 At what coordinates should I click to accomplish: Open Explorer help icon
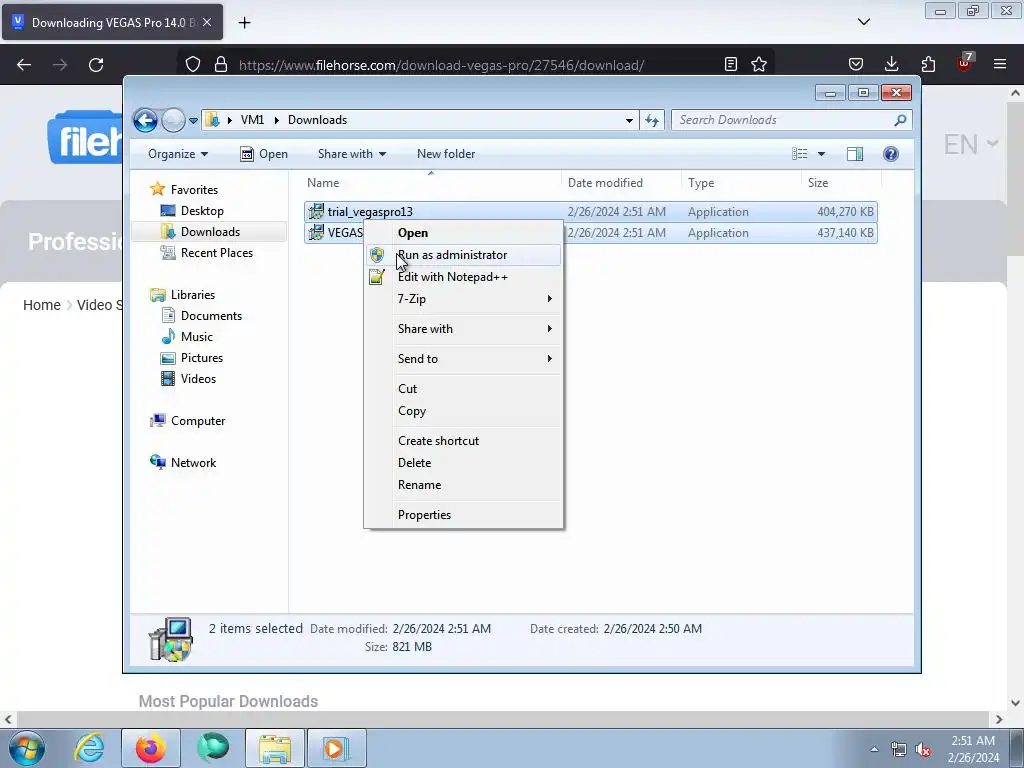891,154
